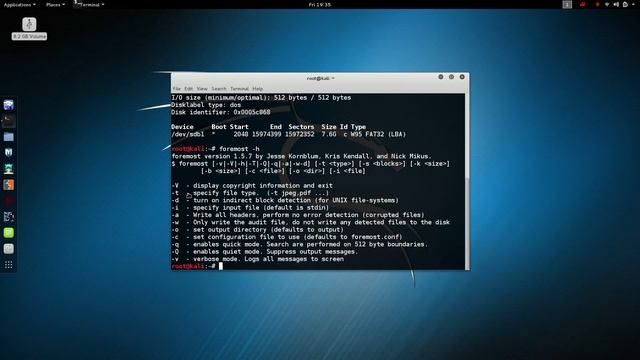
Task: Click the '-Q - enables quiet mode' line
Action: click(265, 252)
